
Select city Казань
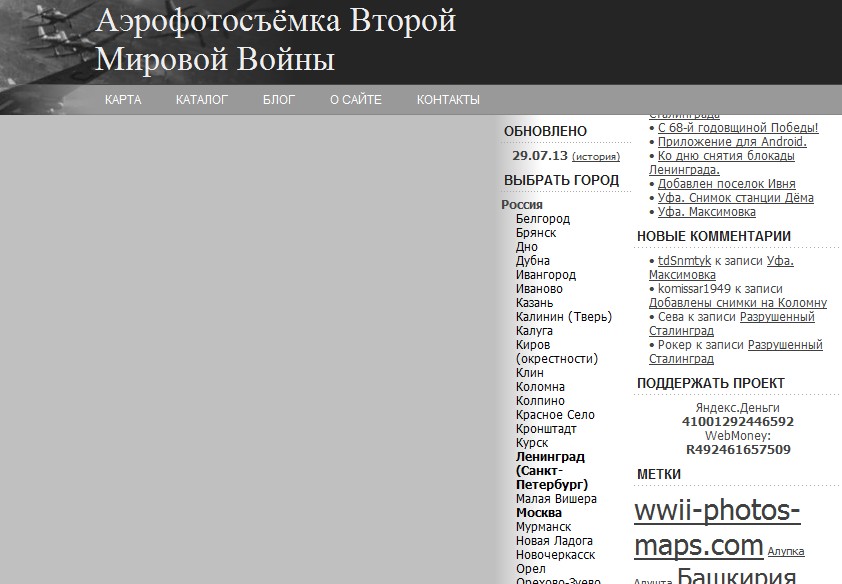point(534,303)
